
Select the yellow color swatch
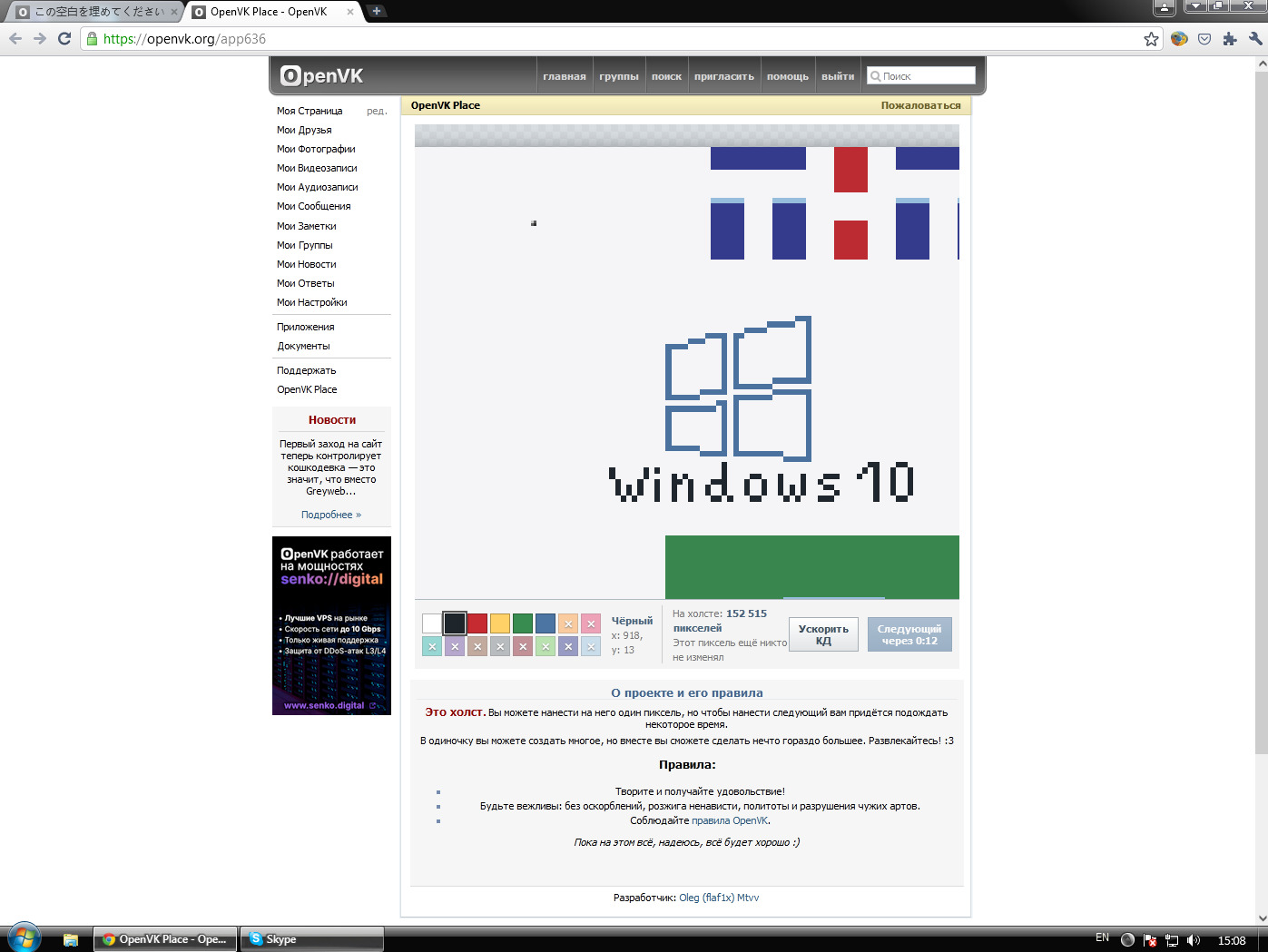(500, 623)
